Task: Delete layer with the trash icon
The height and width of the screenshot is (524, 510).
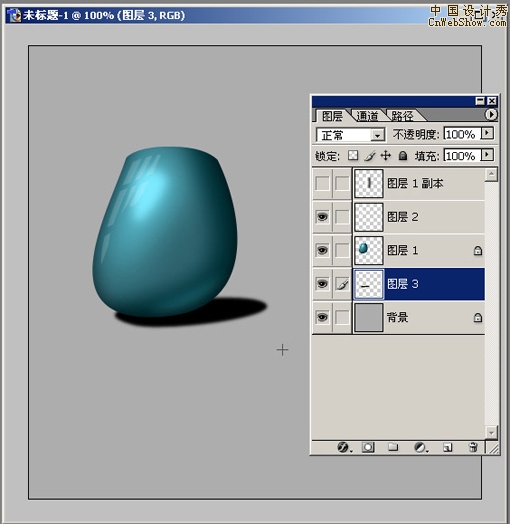Action: pyautogui.click(x=473, y=447)
